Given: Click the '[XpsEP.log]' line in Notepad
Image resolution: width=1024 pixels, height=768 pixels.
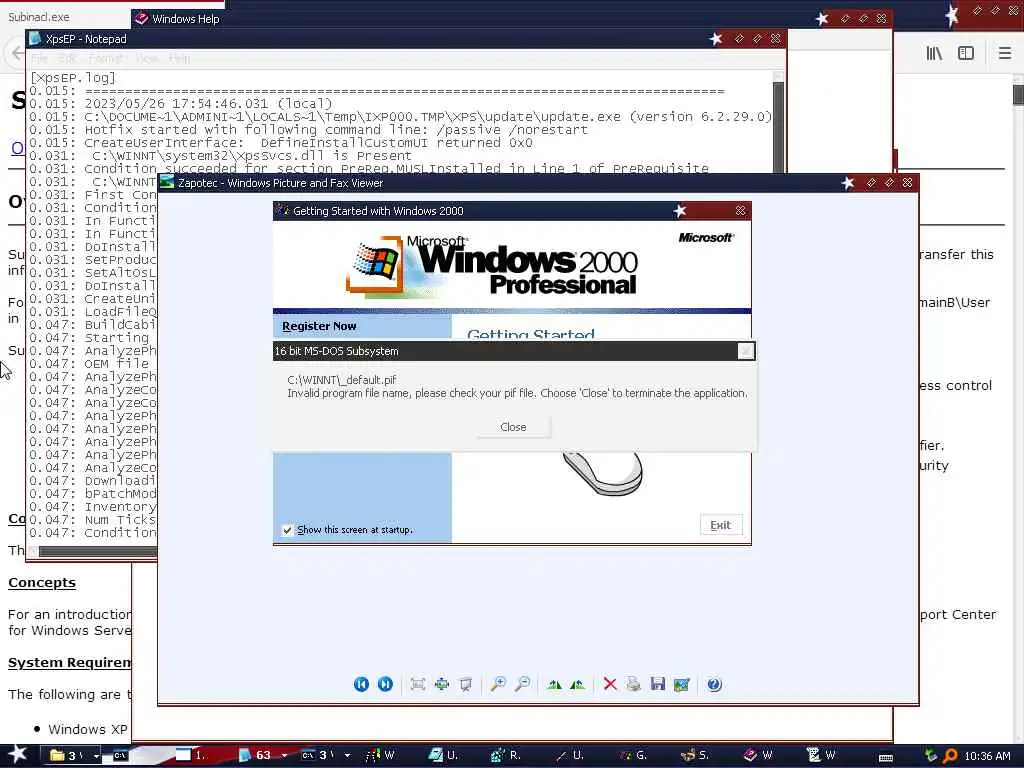Looking at the screenshot, I should click(72, 78).
